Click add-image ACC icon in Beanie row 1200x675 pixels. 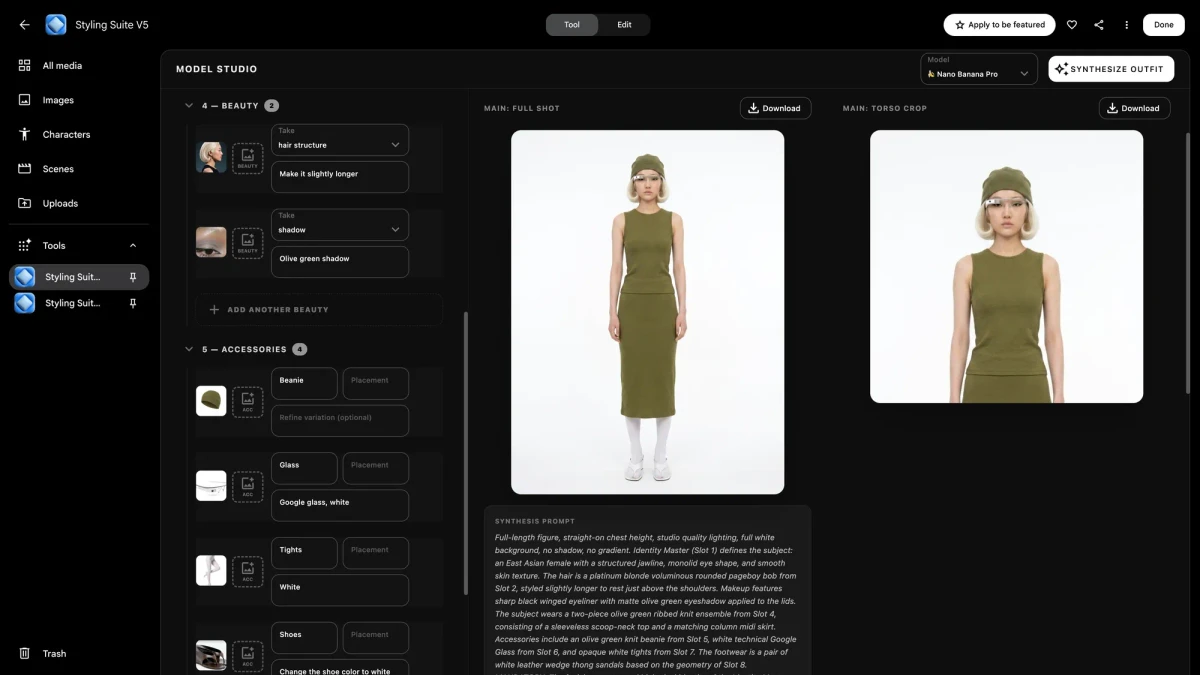(x=248, y=402)
